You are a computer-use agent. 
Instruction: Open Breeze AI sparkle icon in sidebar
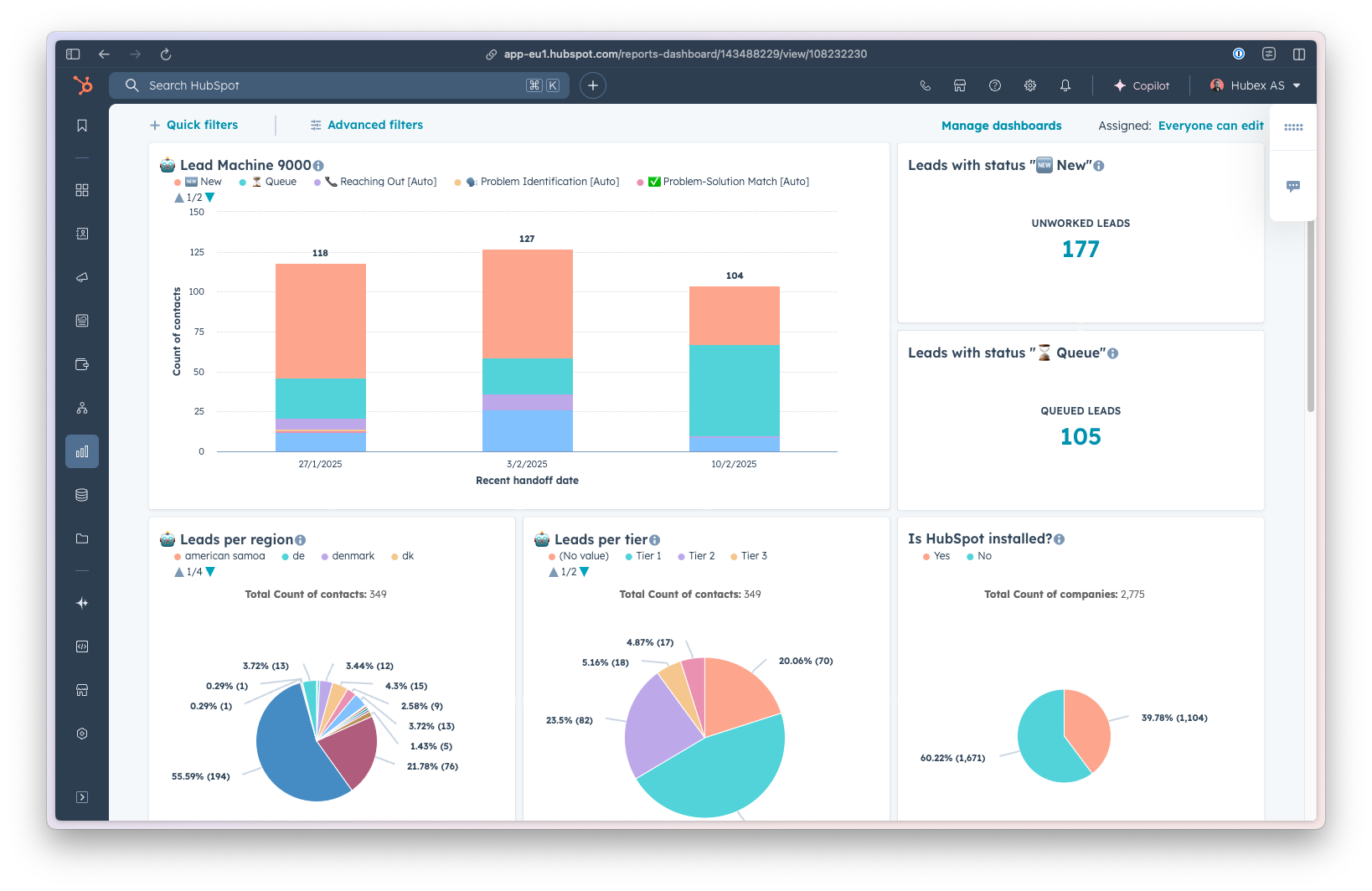tap(82, 603)
